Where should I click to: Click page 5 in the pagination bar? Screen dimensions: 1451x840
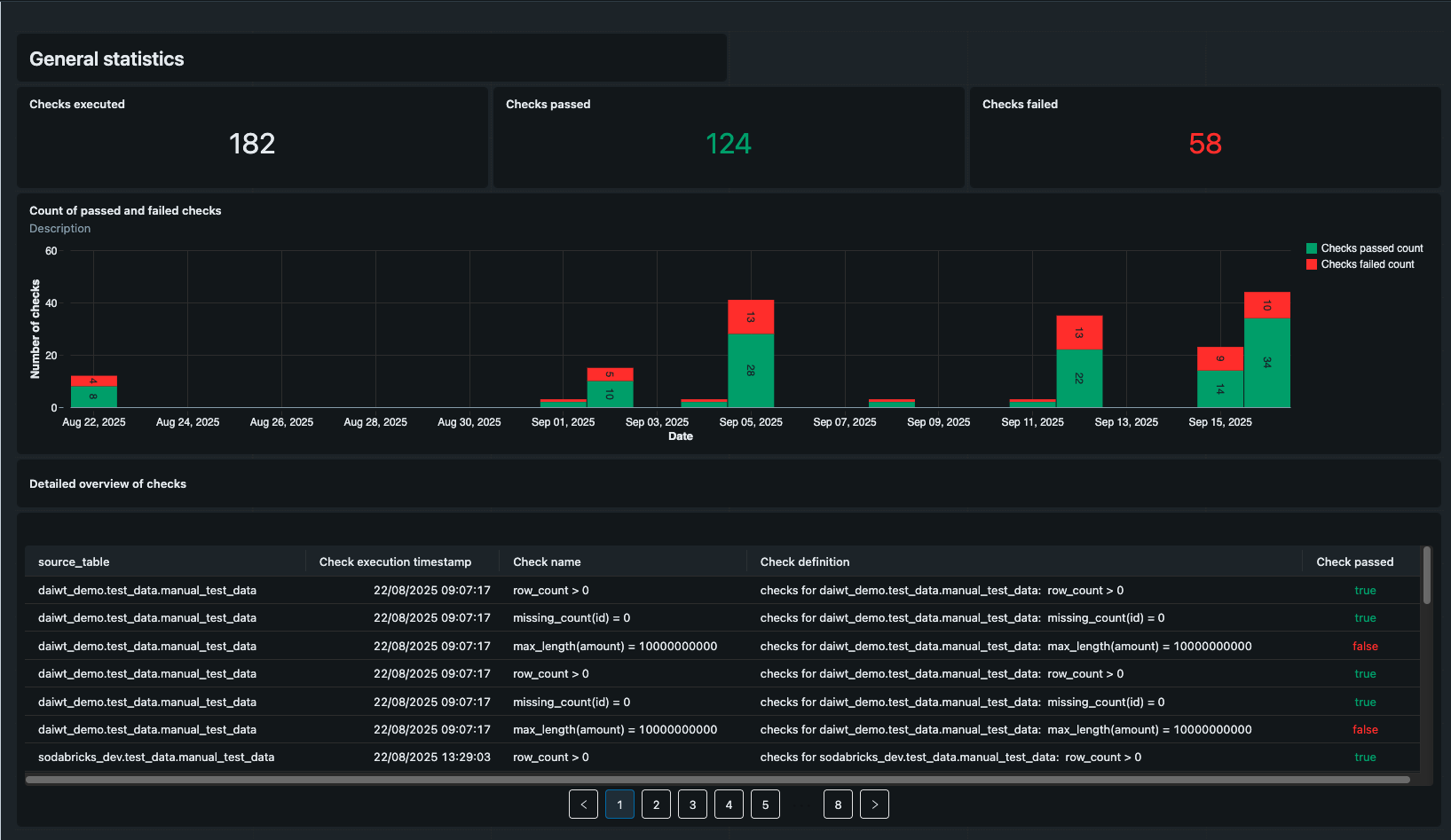(765, 804)
